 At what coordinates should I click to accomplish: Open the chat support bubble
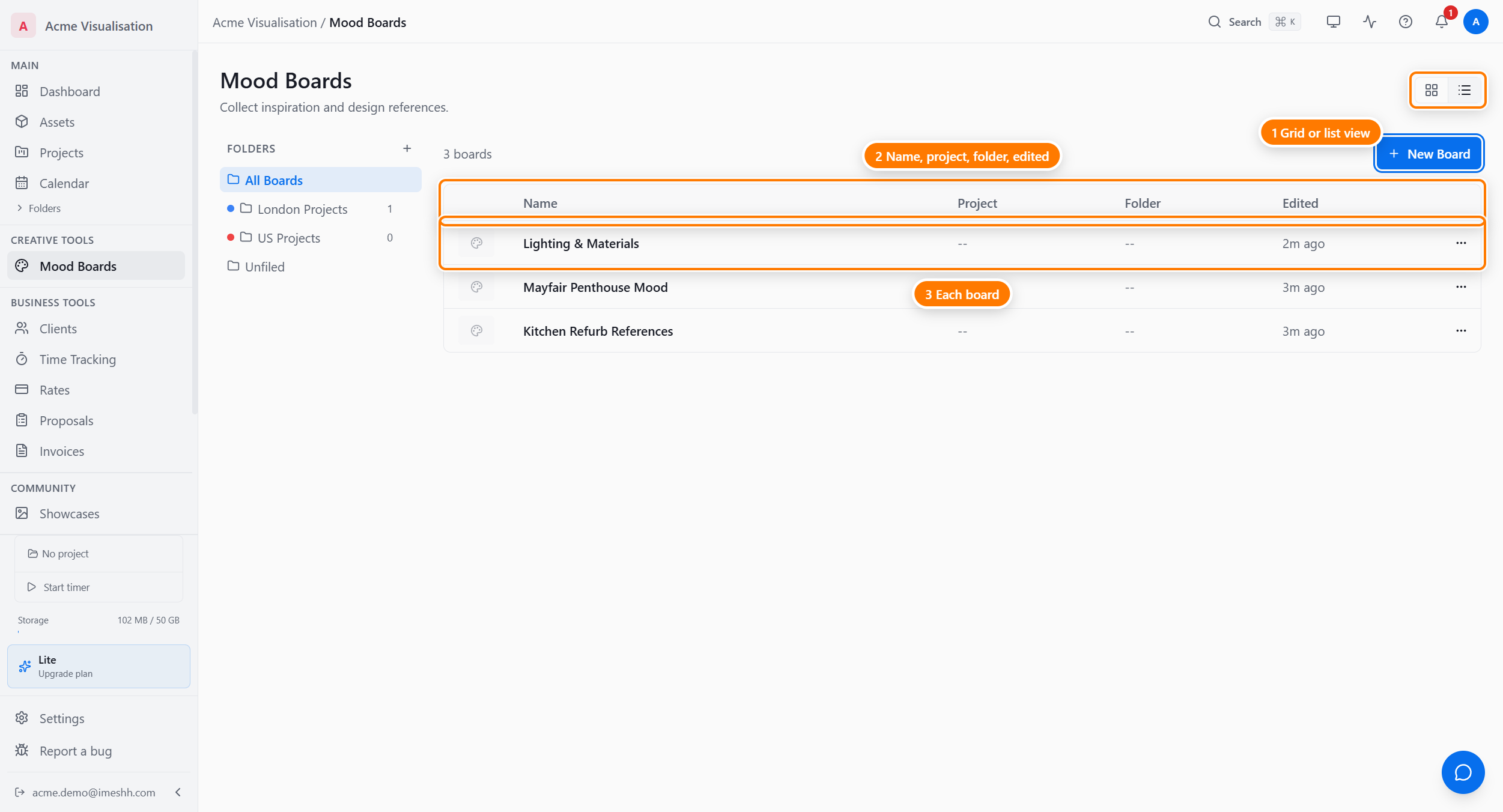point(1463,772)
